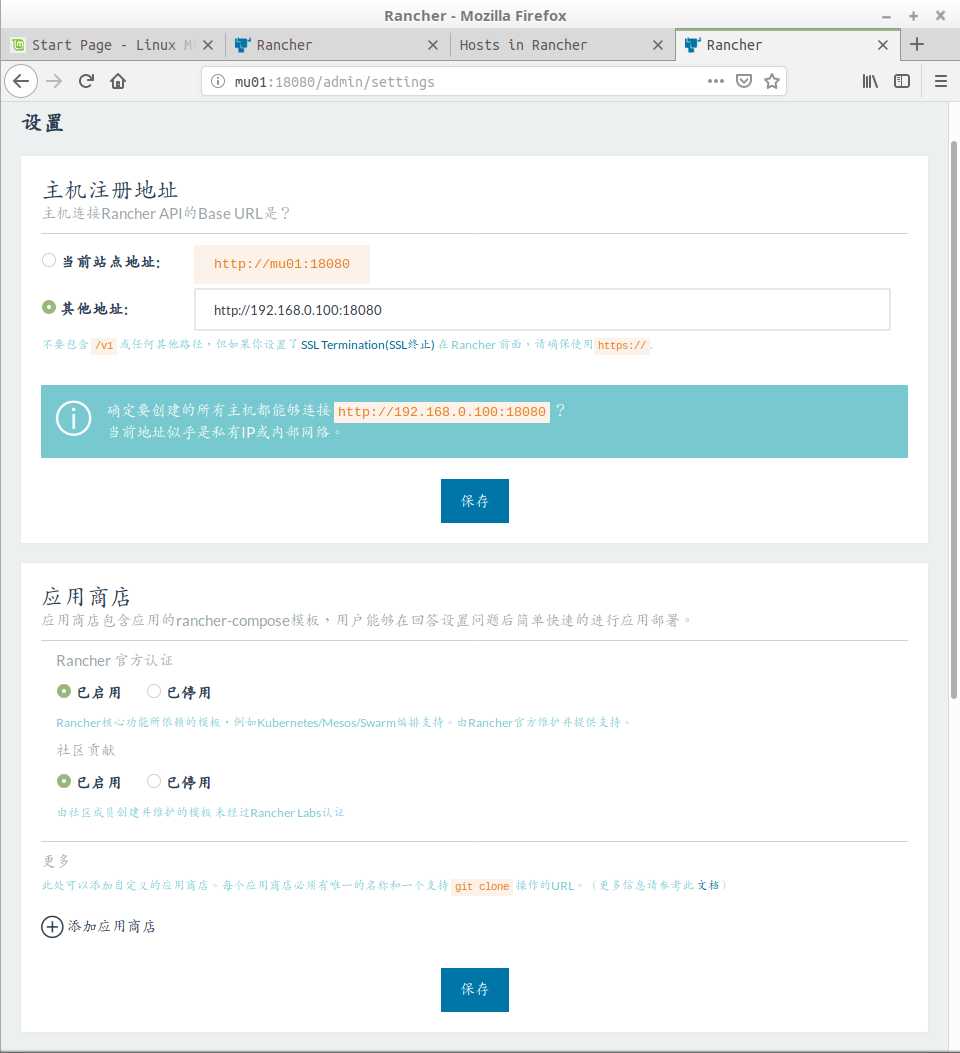Minimize the Firefox window
This screenshot has width=960, height=1053.
pos(886,16)
